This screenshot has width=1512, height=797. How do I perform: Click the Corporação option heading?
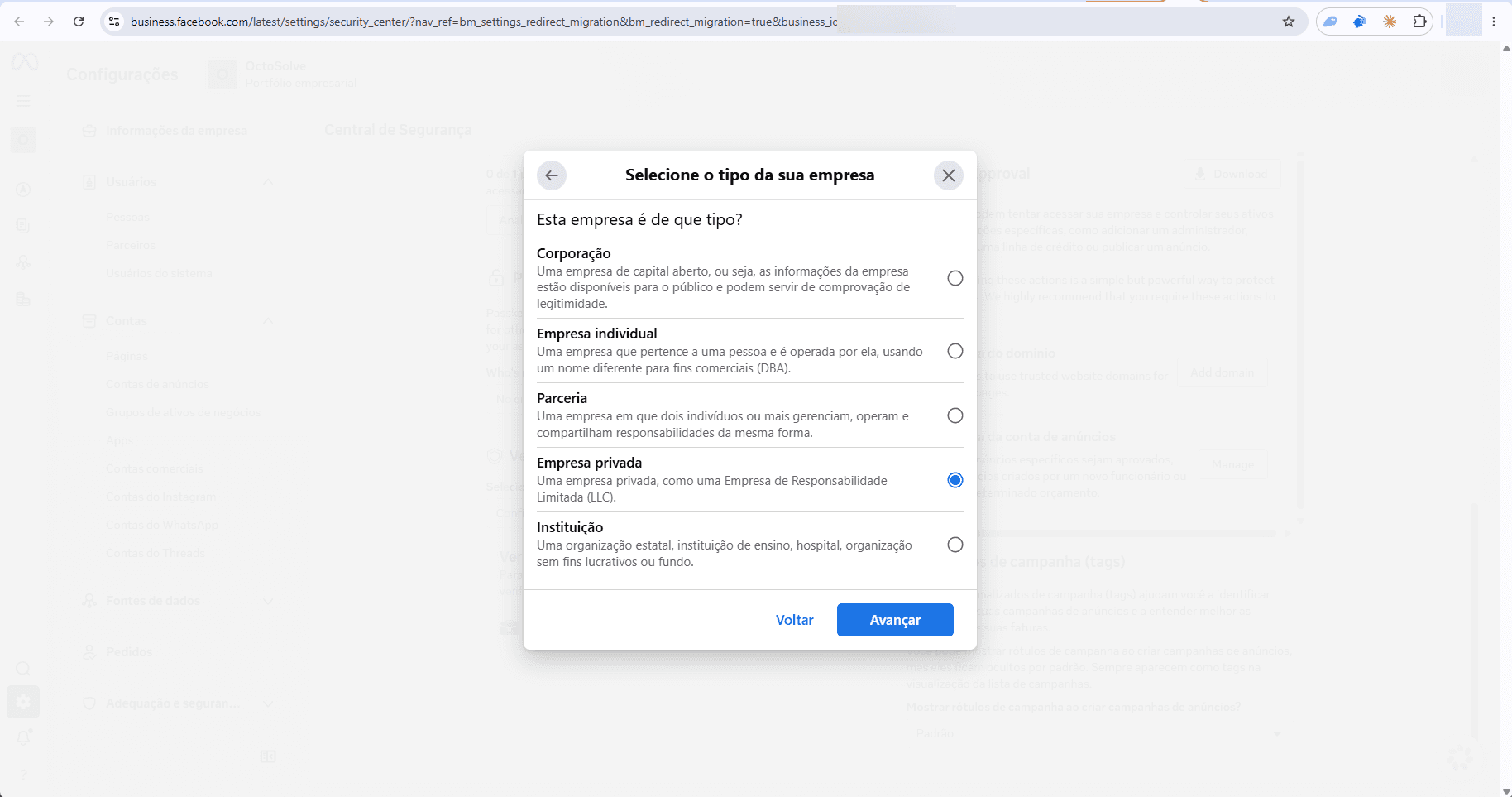573,253
